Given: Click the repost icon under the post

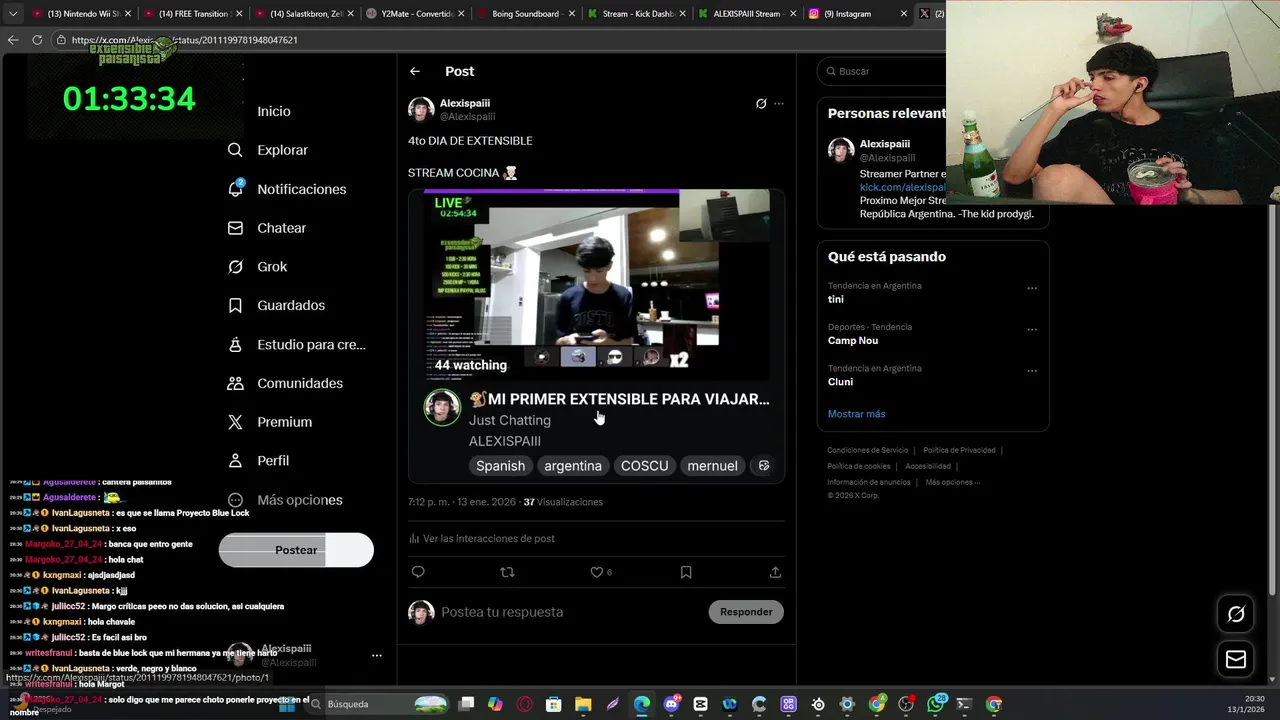Looking at the screenshot, I should coord(507,572).
